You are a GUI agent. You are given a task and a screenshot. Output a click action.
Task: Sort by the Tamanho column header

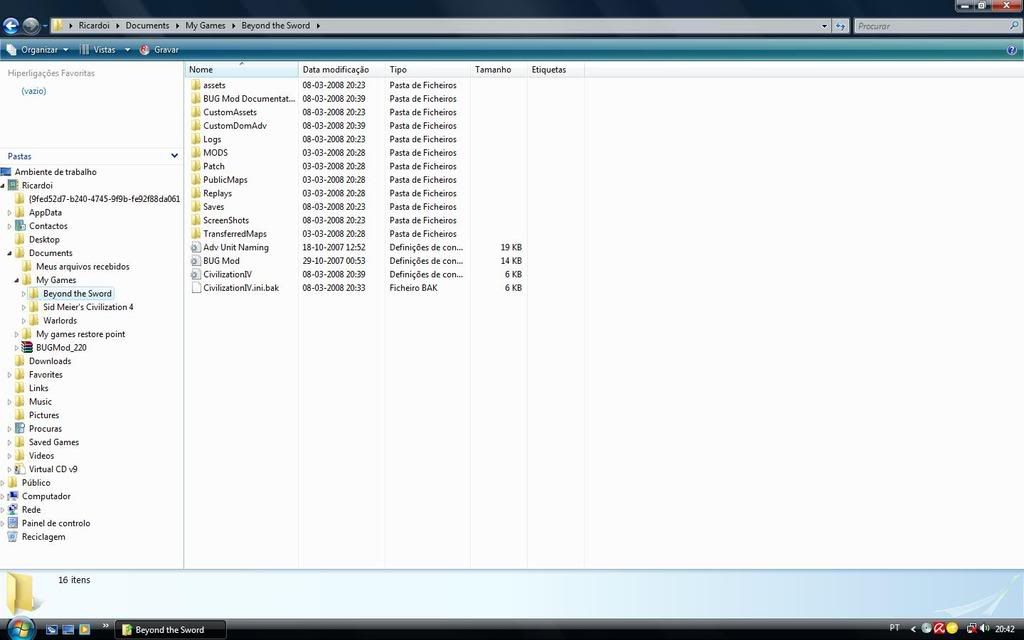[498, 69]
